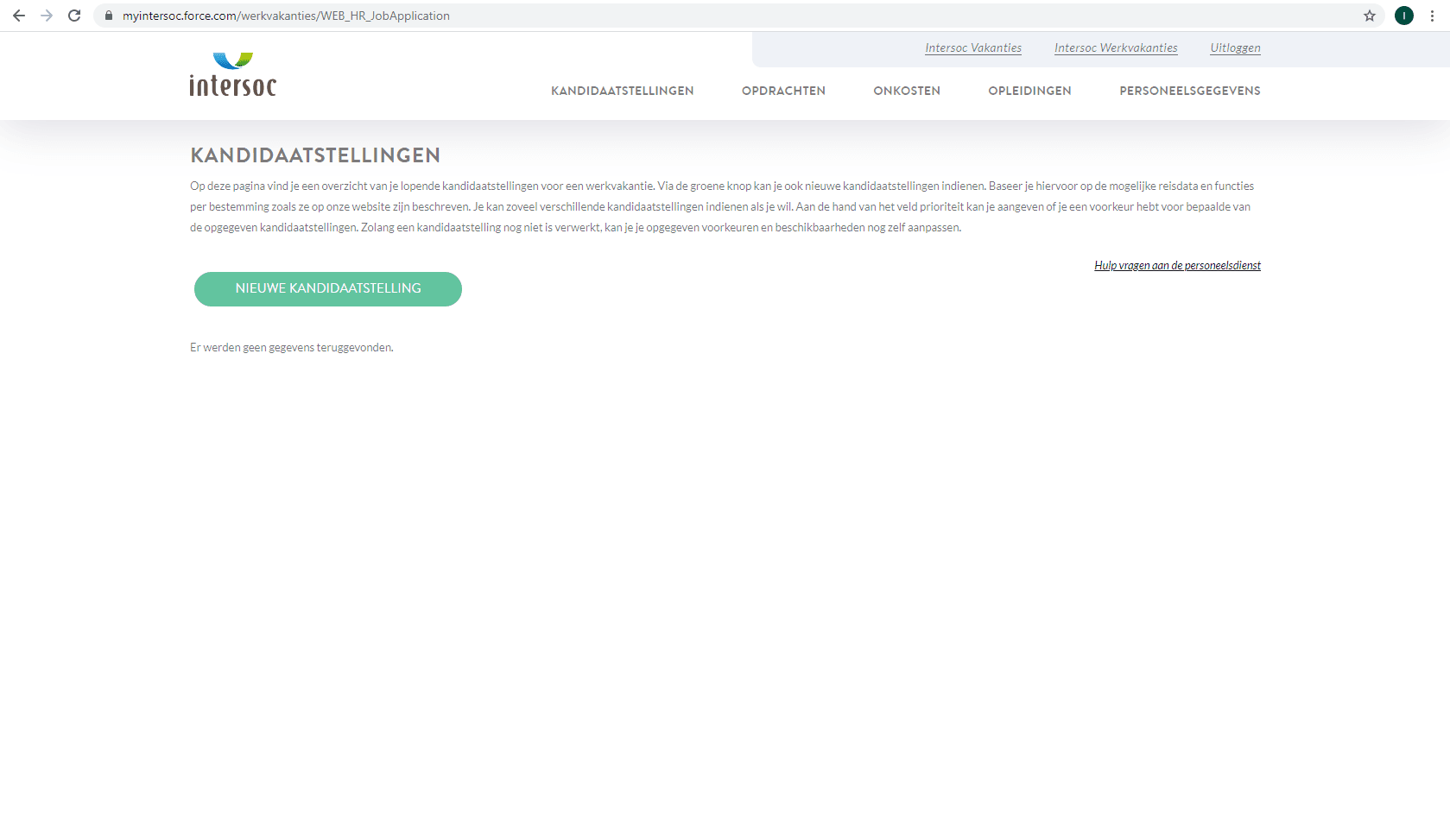Open the Intersoc Werkvakanties link
This screenshot has height=840, width=1450.
pos(1116,48)
